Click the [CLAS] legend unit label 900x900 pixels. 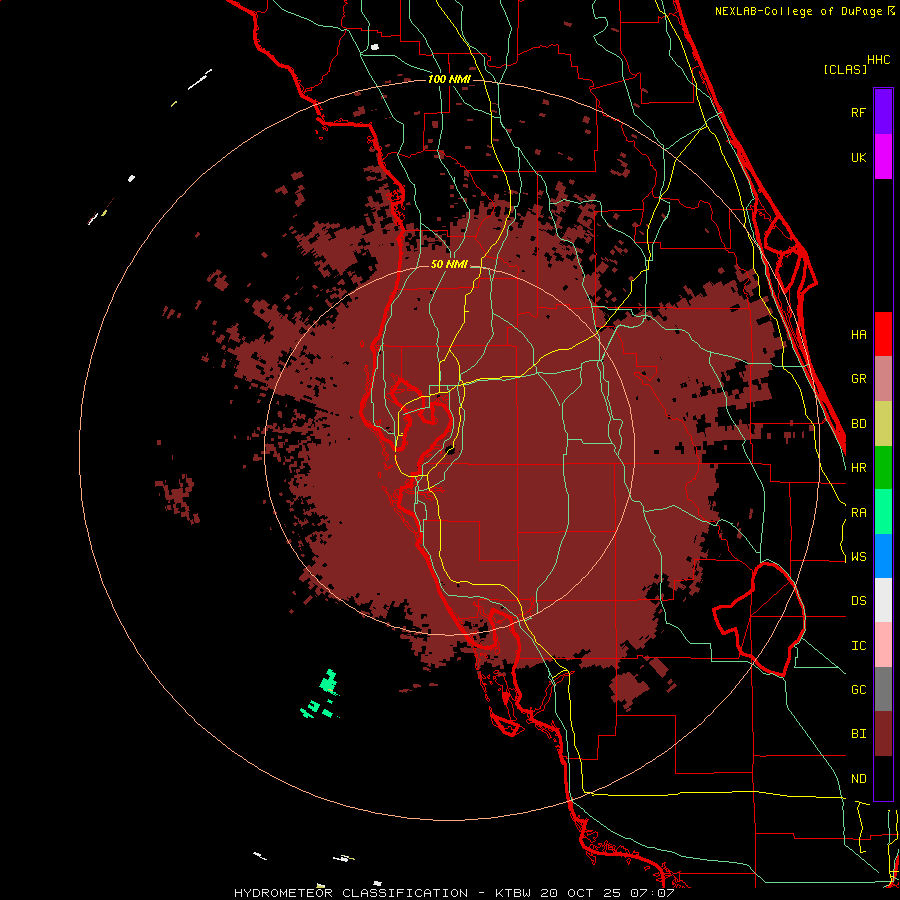tap(845, 70)
